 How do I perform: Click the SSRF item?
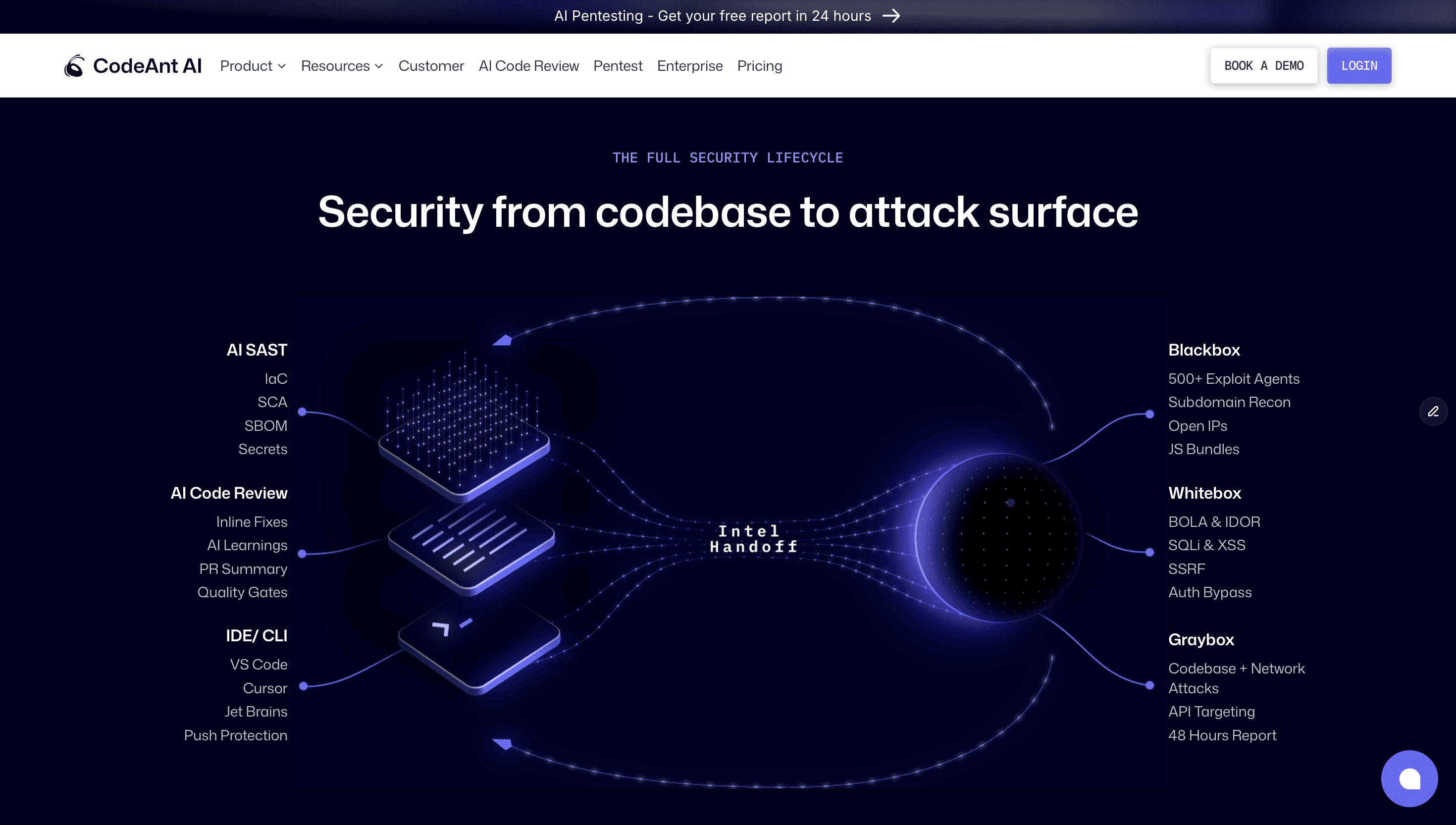[1186, 568]
